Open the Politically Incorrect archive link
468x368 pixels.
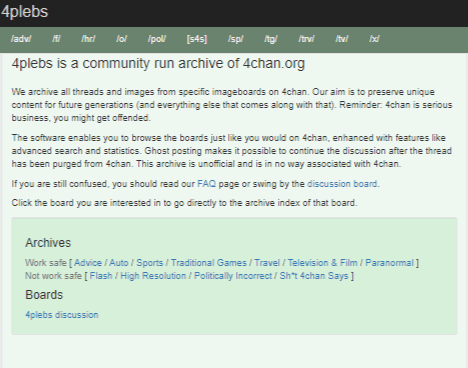click(233, 276)
